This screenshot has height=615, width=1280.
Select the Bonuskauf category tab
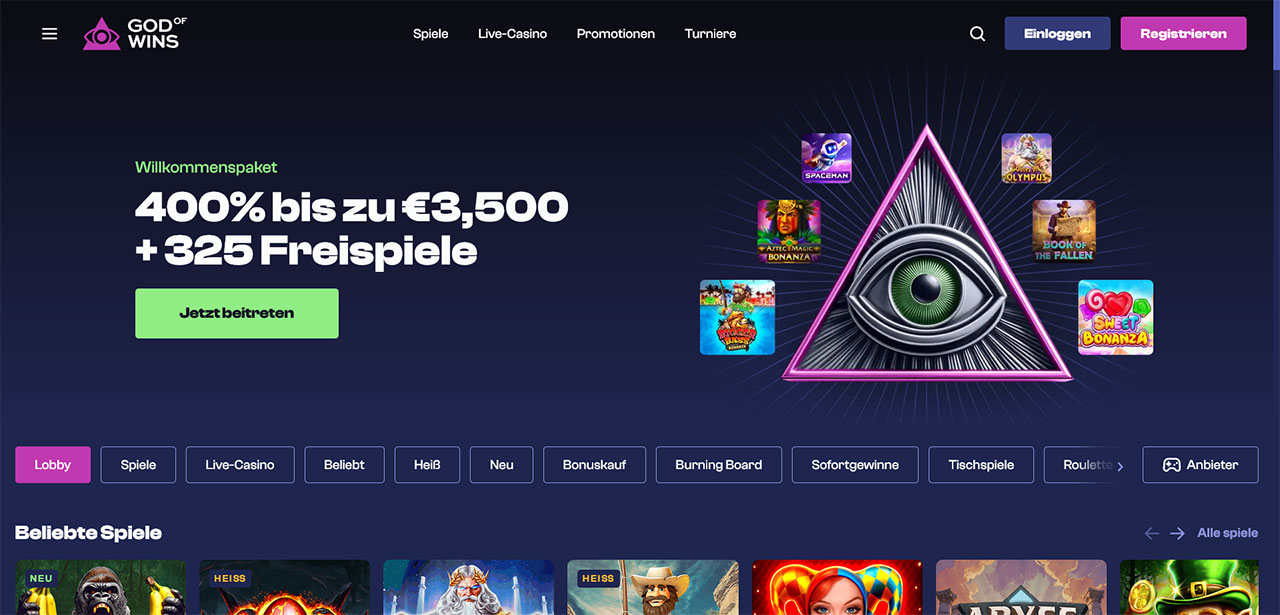595,465
